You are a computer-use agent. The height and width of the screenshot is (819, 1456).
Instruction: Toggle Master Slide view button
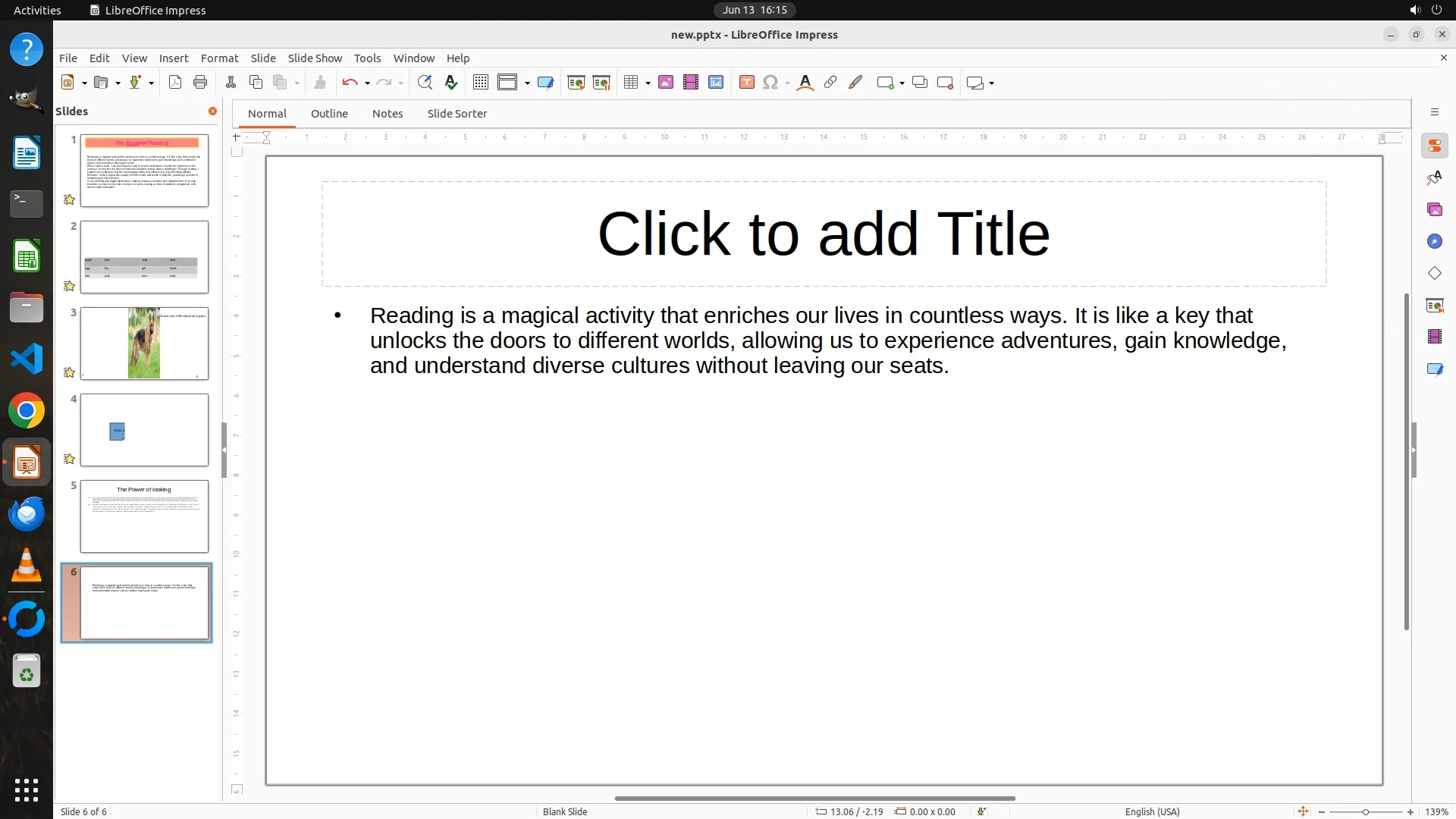click(x=545, y=83)
